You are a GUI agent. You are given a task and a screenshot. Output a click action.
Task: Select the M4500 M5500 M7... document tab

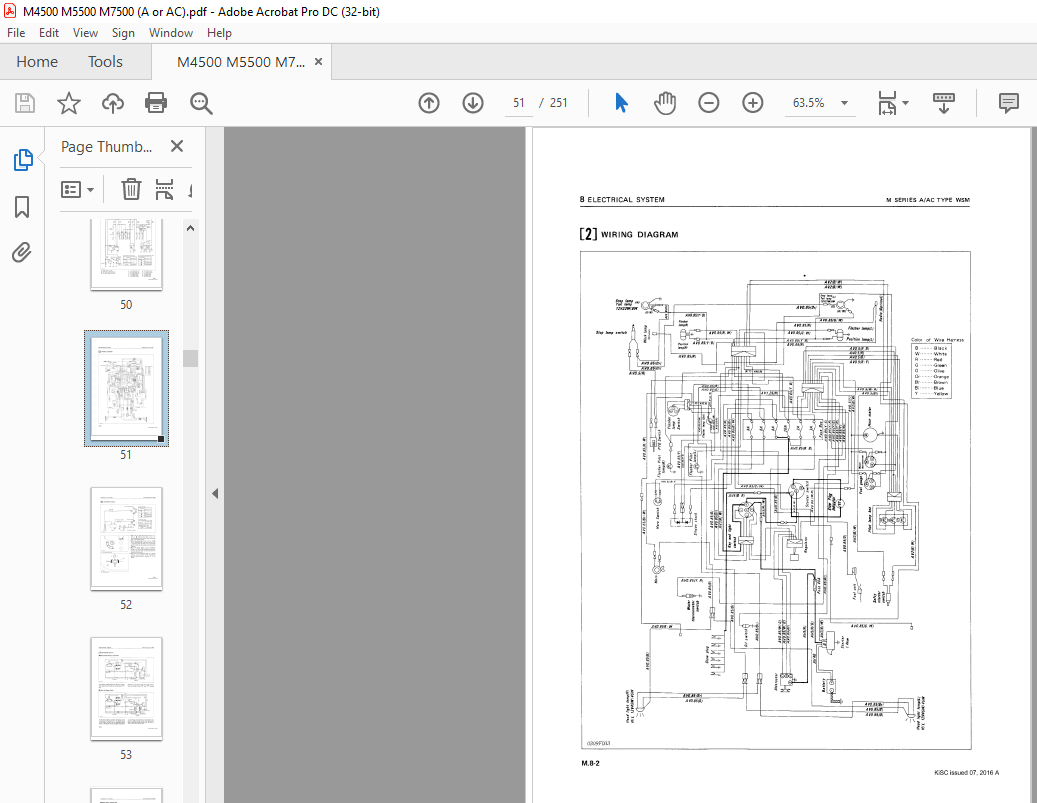pyautogui.click(x=241, y=62)
